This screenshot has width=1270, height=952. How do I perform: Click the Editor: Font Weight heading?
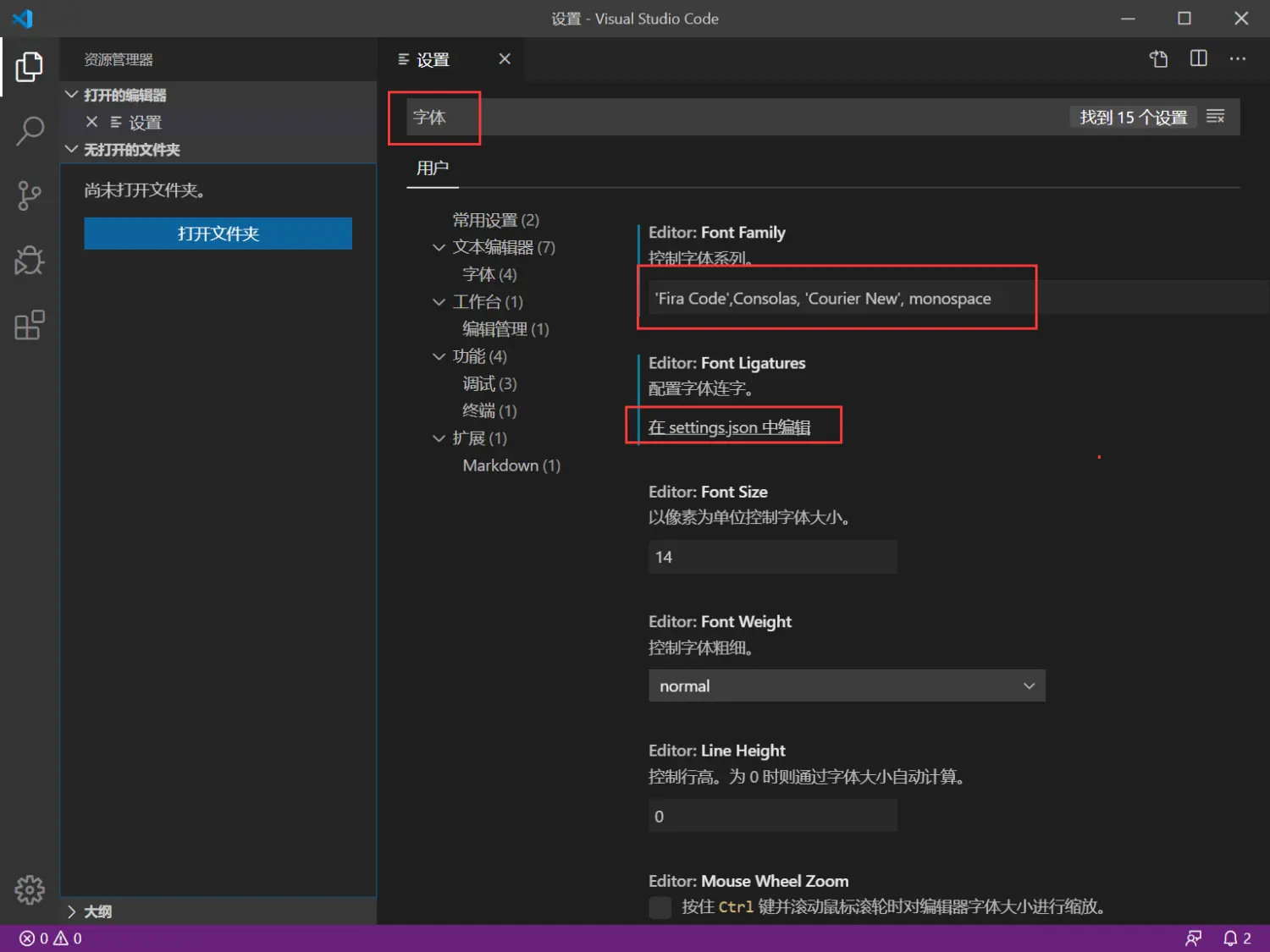720,621
